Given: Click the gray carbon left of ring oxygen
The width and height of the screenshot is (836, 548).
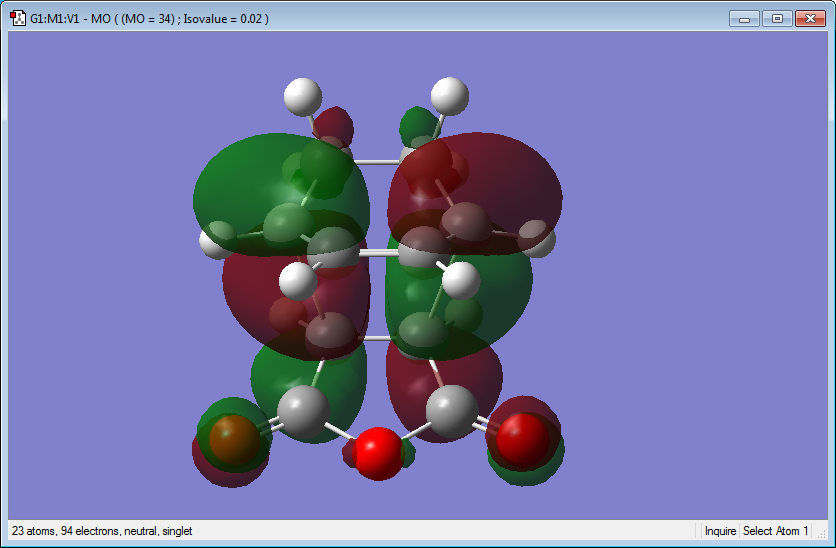Looking at the screenshot, I should [303, 412].
